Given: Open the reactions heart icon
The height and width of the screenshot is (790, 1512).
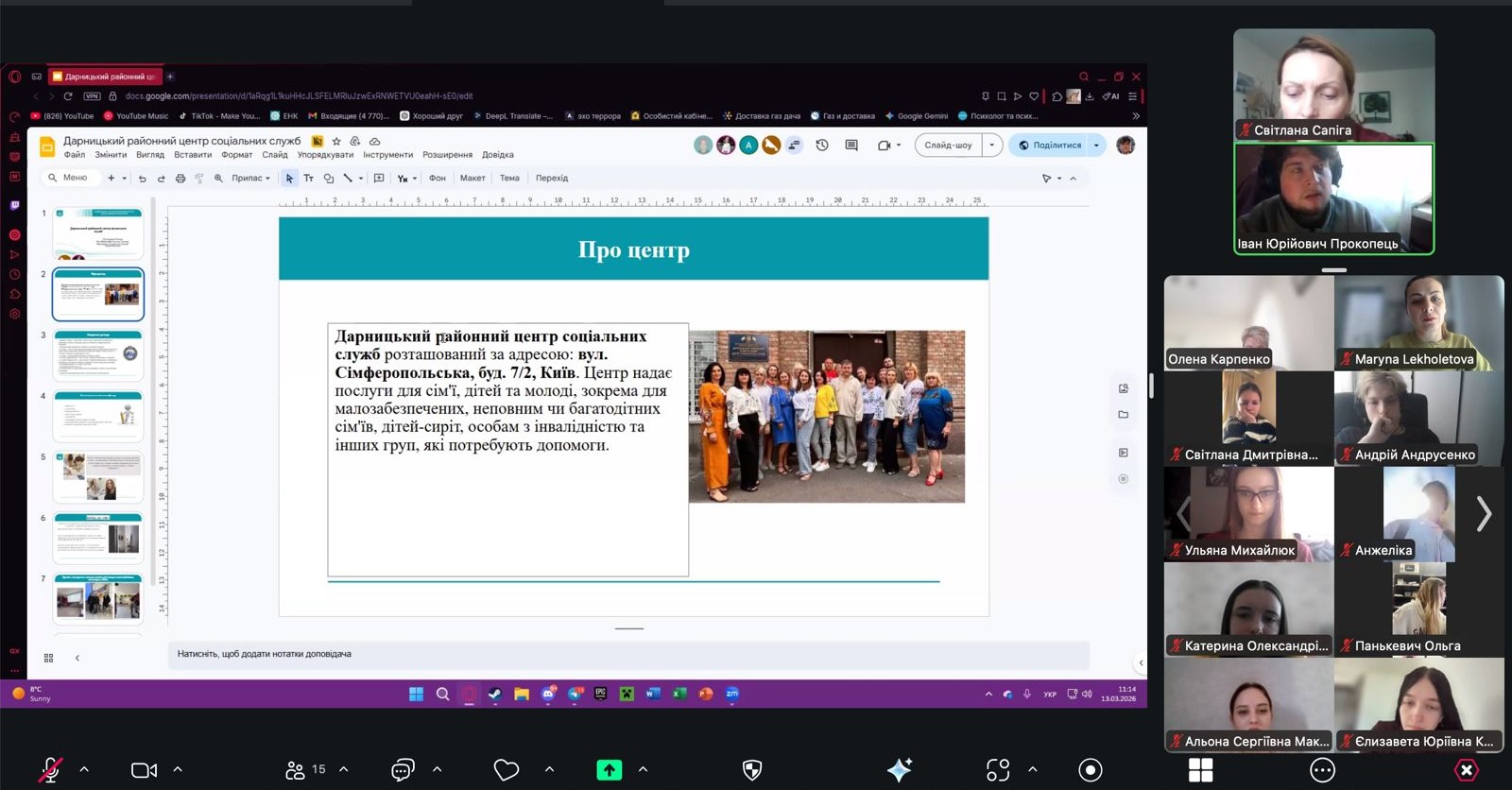Looking at the screenshot, I should [x=507, y=770].
